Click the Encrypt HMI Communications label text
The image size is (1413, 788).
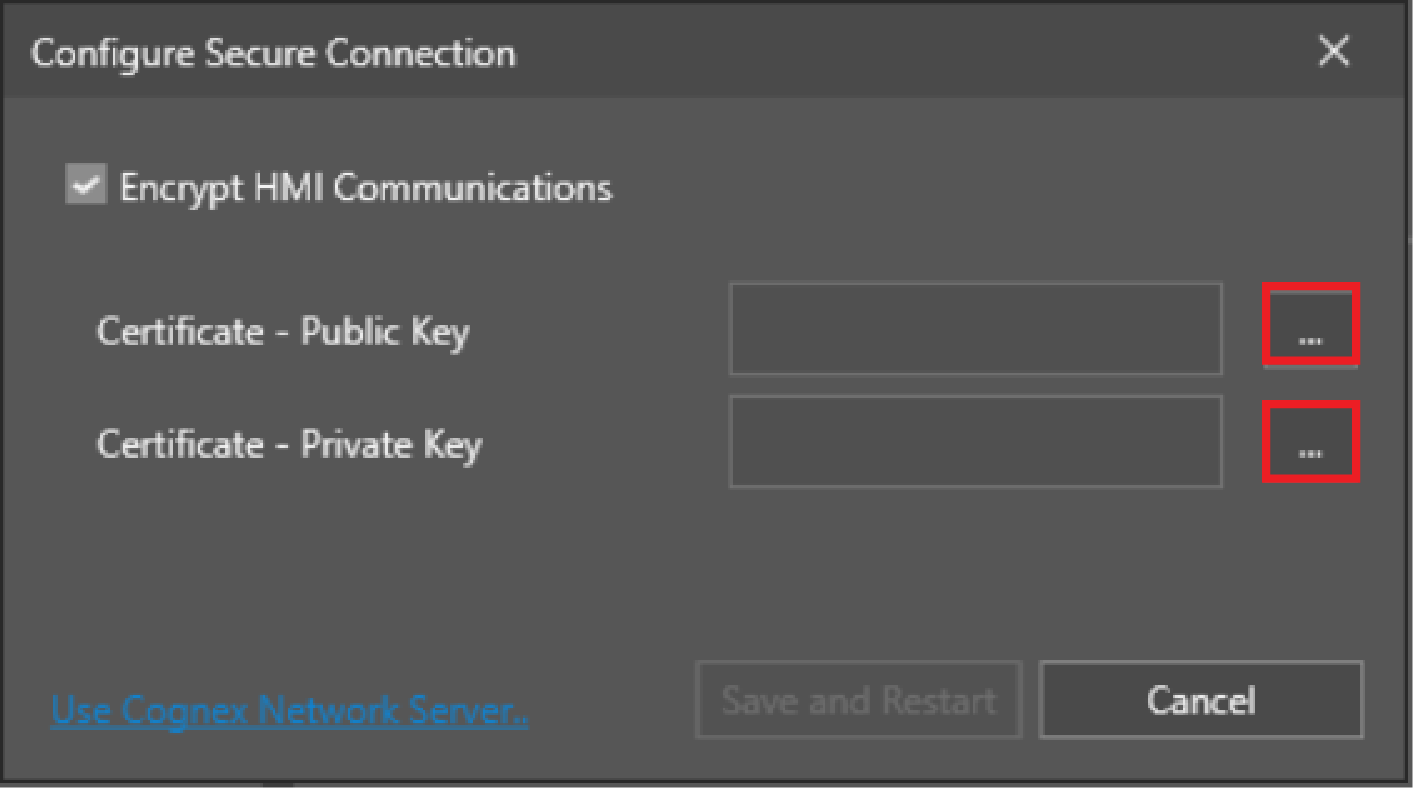(x=365, y=187)
